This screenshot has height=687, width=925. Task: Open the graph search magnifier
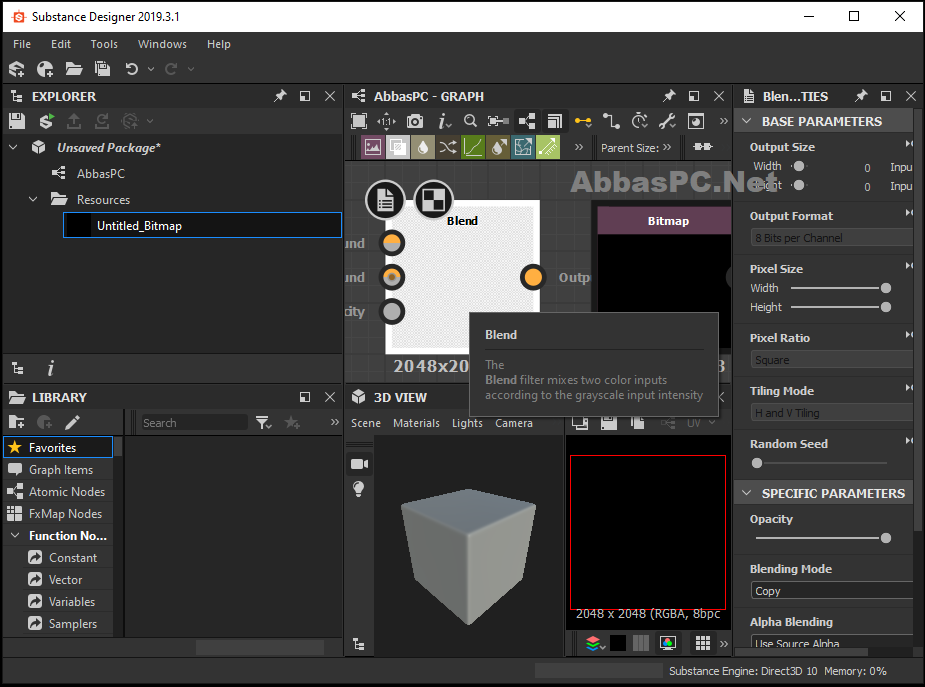470,121
